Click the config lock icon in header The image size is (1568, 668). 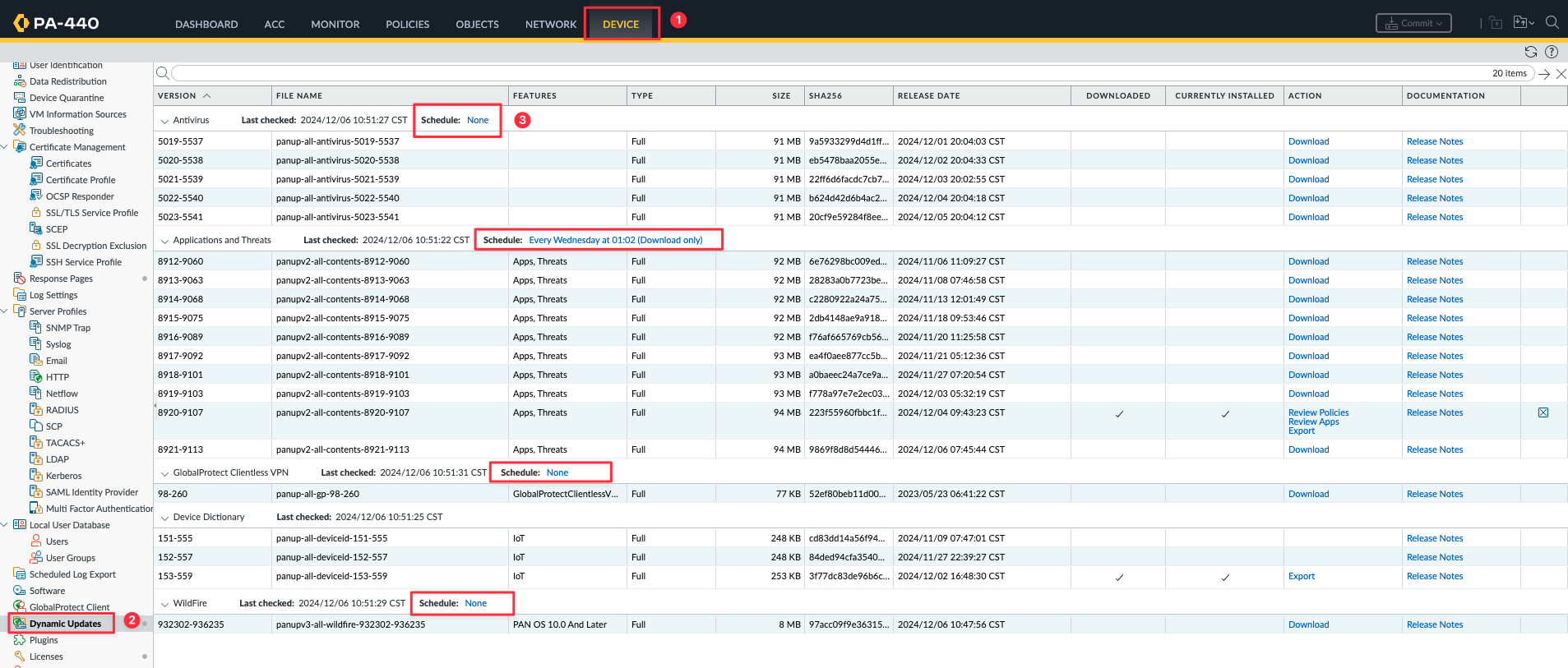tap(1496, 23)
